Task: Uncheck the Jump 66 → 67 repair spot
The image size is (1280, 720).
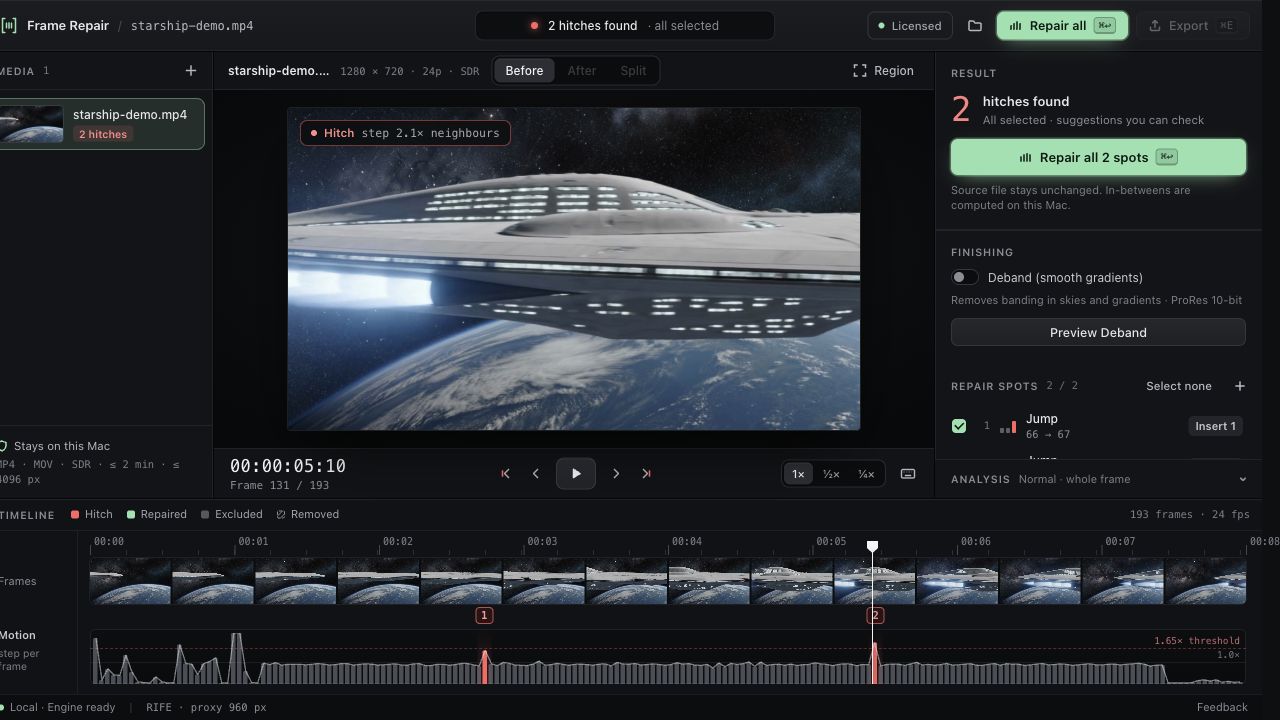Action: [x=959, y=426]
